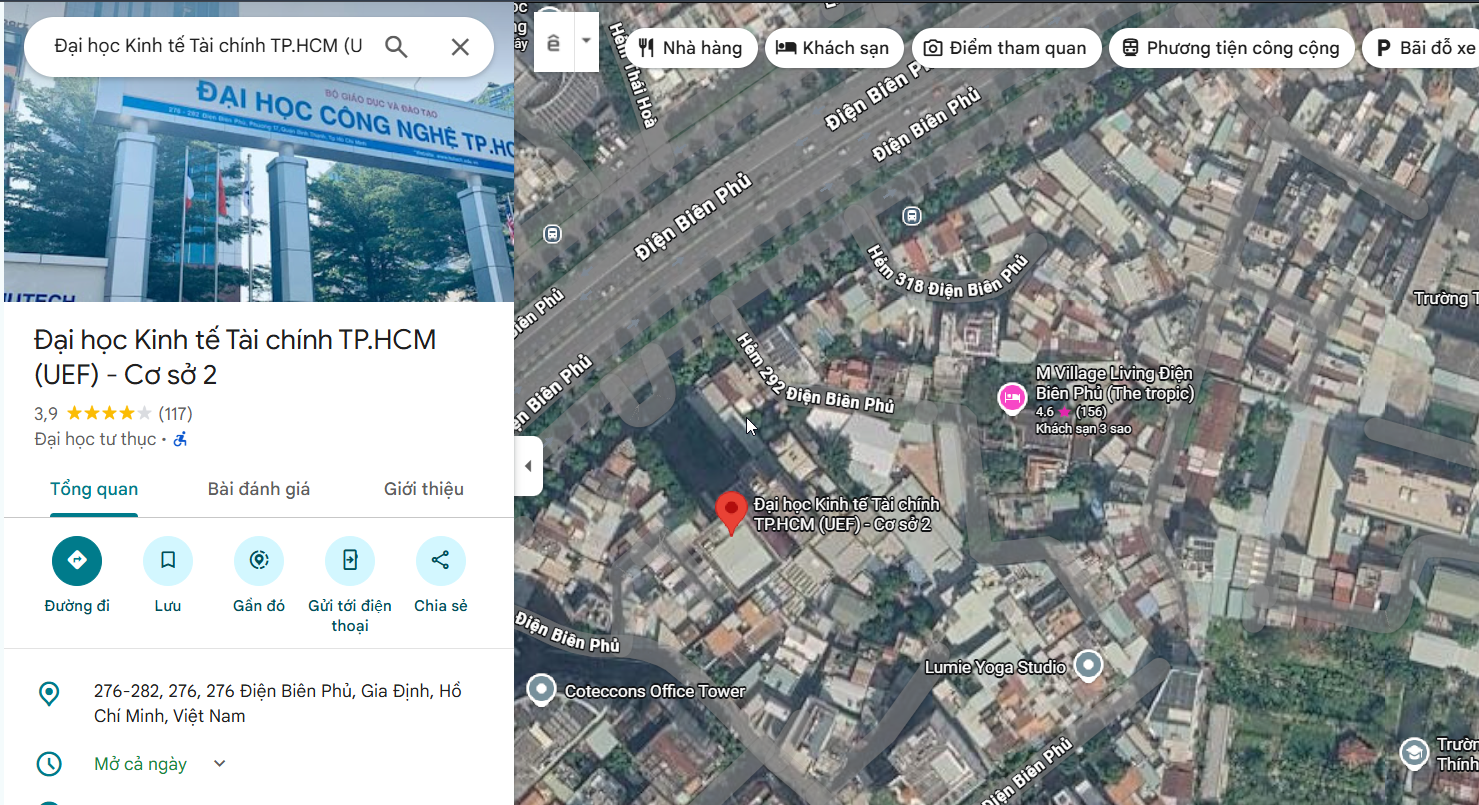Clear the search box with the X icon
The height and width of the screenshot is (805, 1479).
[460, 47]
